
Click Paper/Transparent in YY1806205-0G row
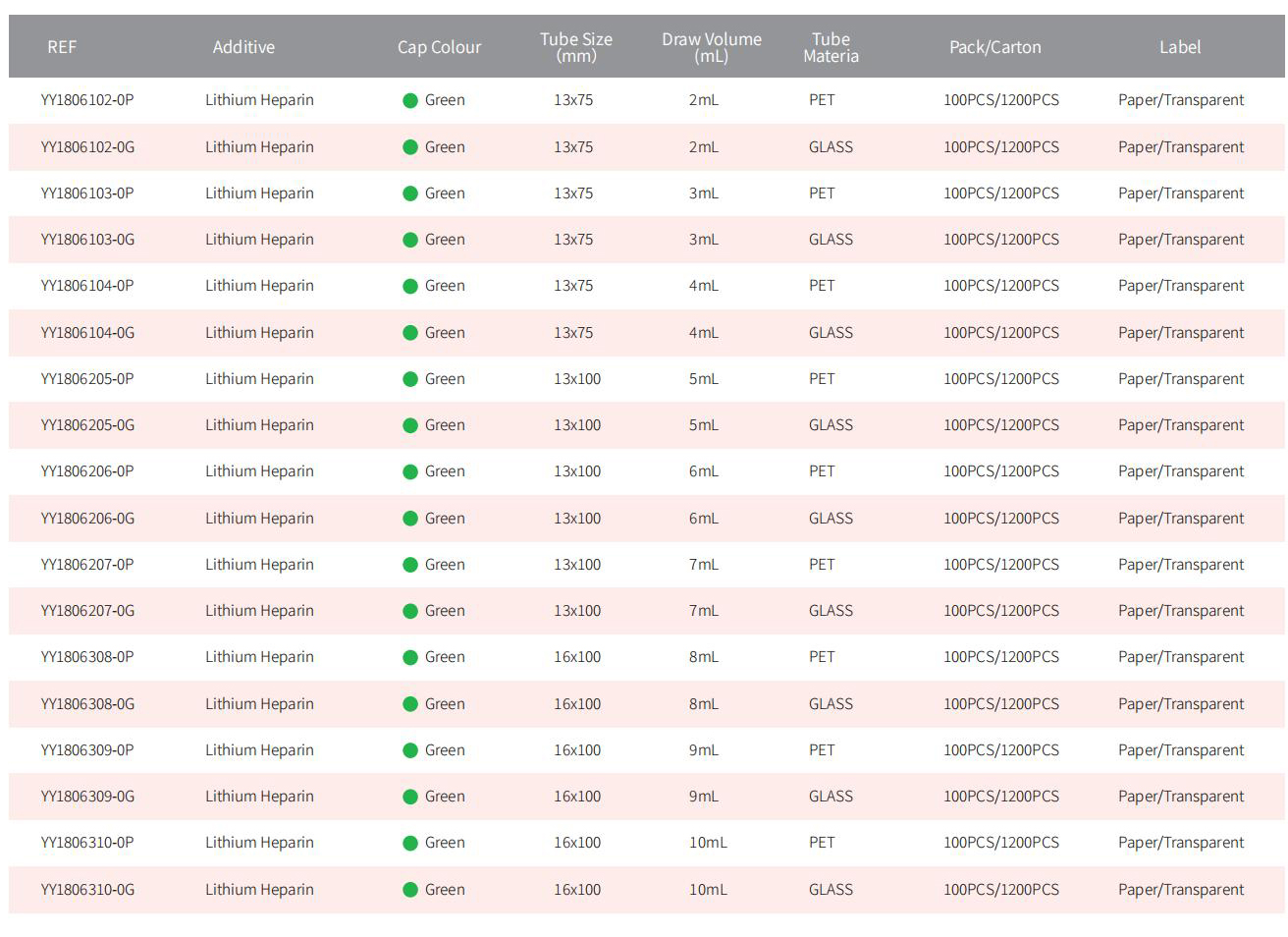(x=1181, y=425)
